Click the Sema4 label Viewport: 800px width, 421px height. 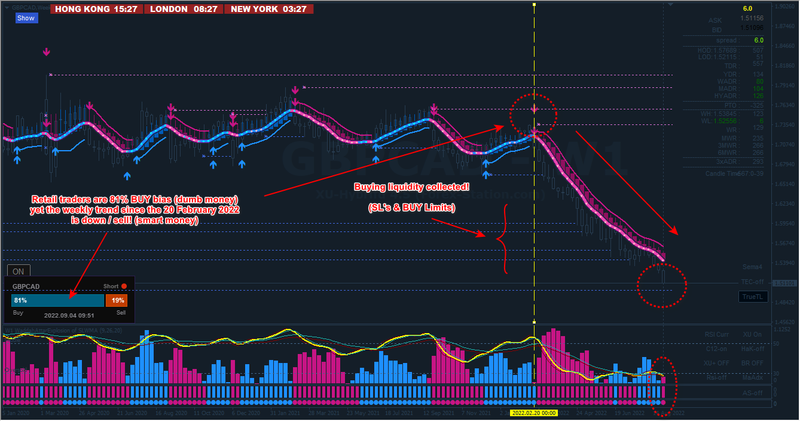coord(753,267)
